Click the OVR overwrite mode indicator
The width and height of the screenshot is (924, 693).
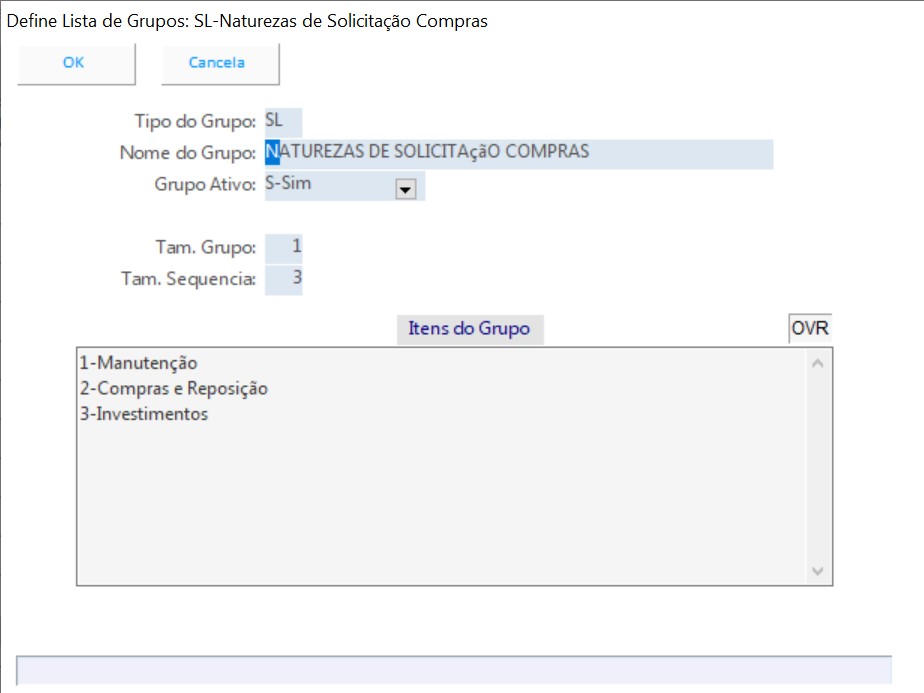(810, 328)
